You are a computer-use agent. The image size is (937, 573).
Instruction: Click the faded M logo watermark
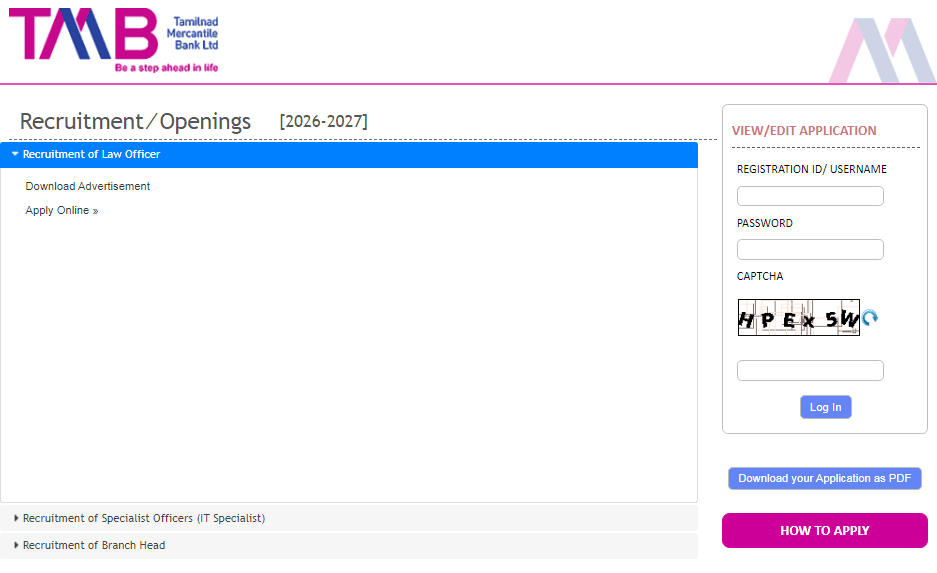pos(881,50)
